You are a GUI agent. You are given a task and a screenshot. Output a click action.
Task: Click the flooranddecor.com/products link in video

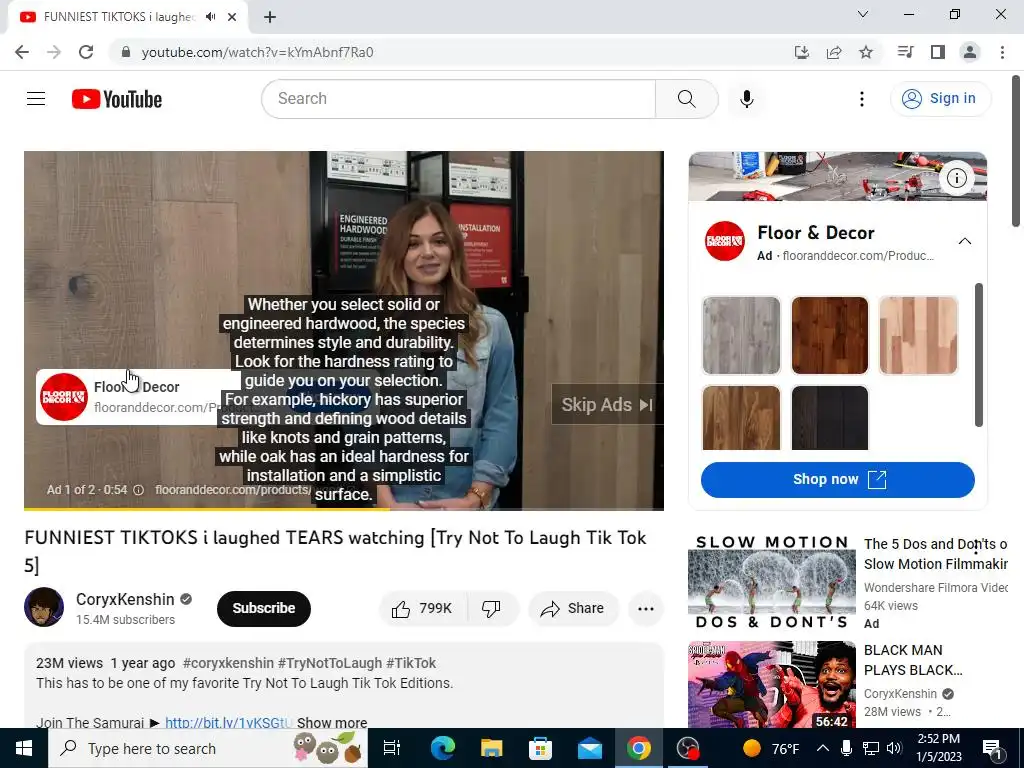pos(232,490)
